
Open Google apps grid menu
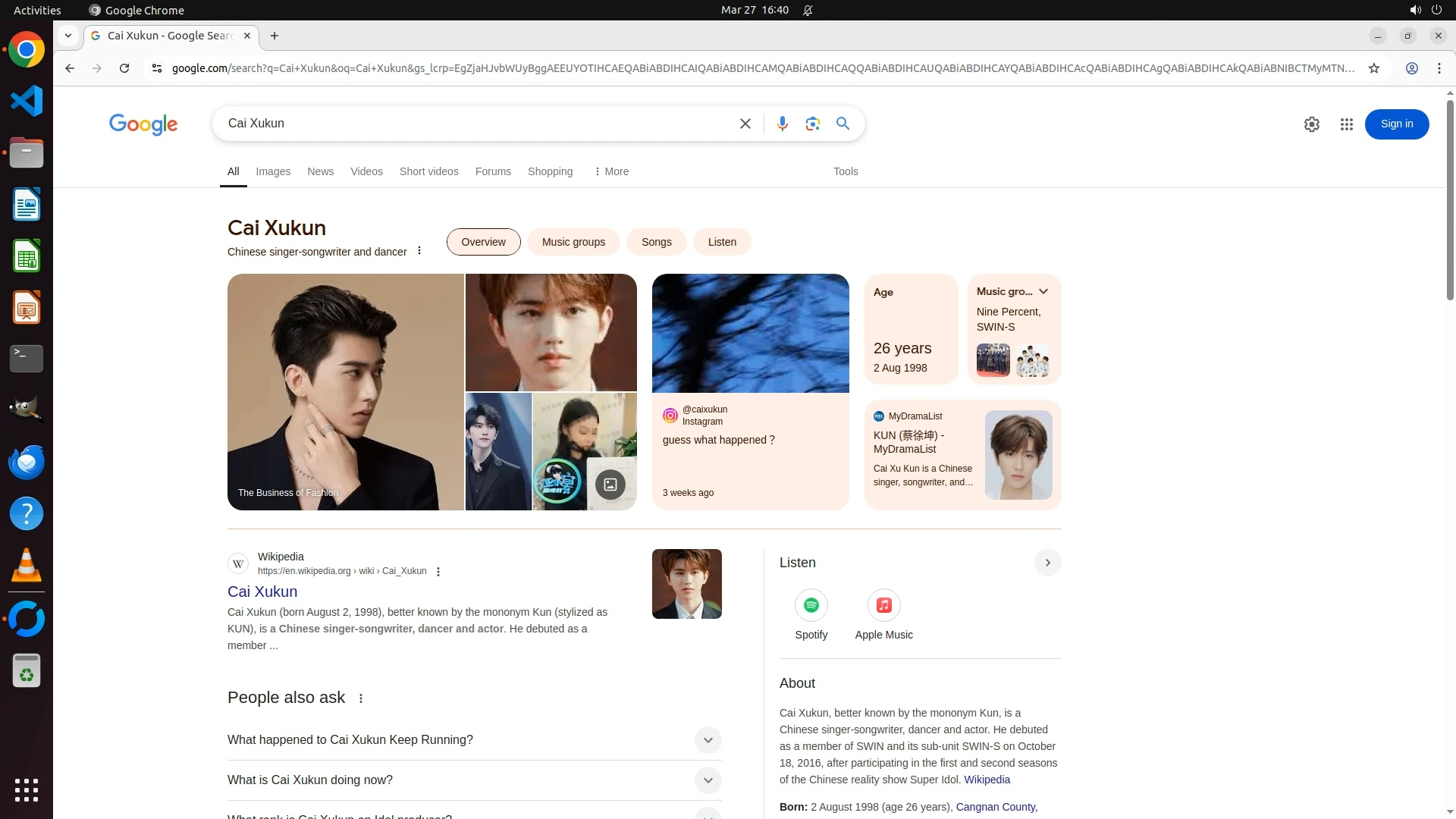pyautogui.click(x=1346, y=124)
